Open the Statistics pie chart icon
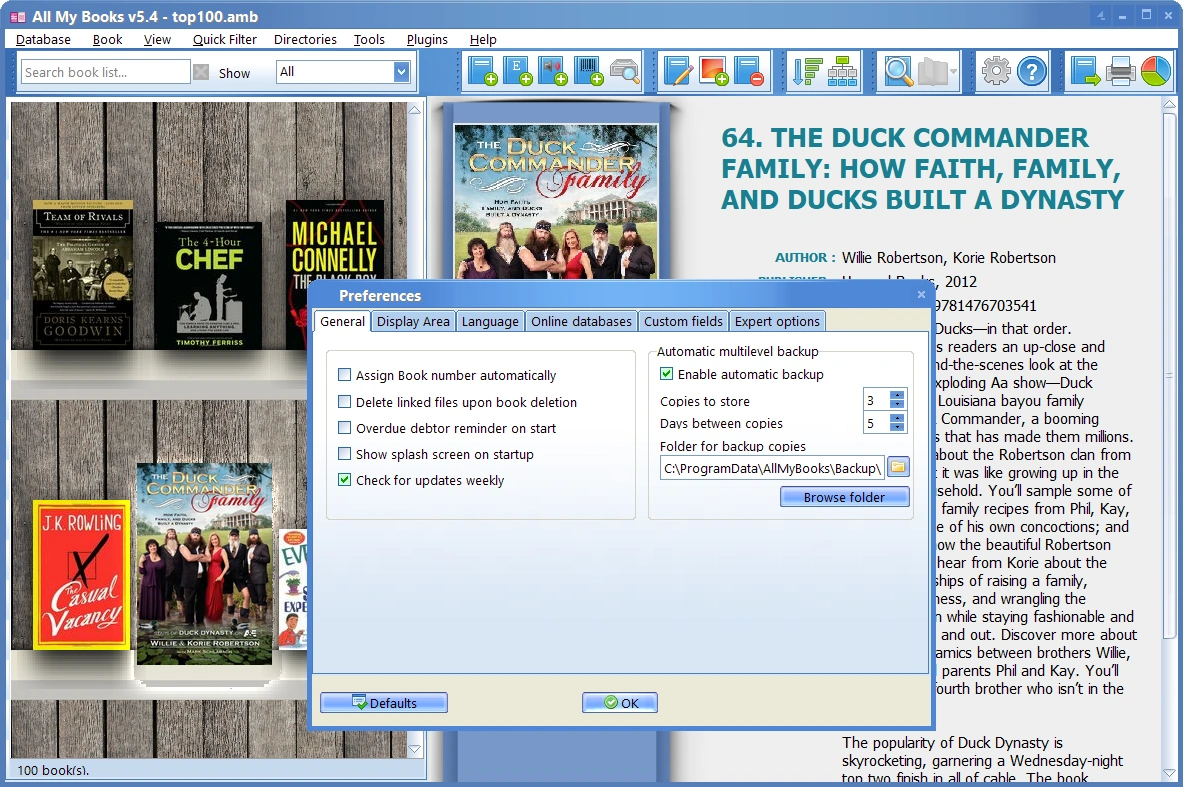 pos(1155,71)
